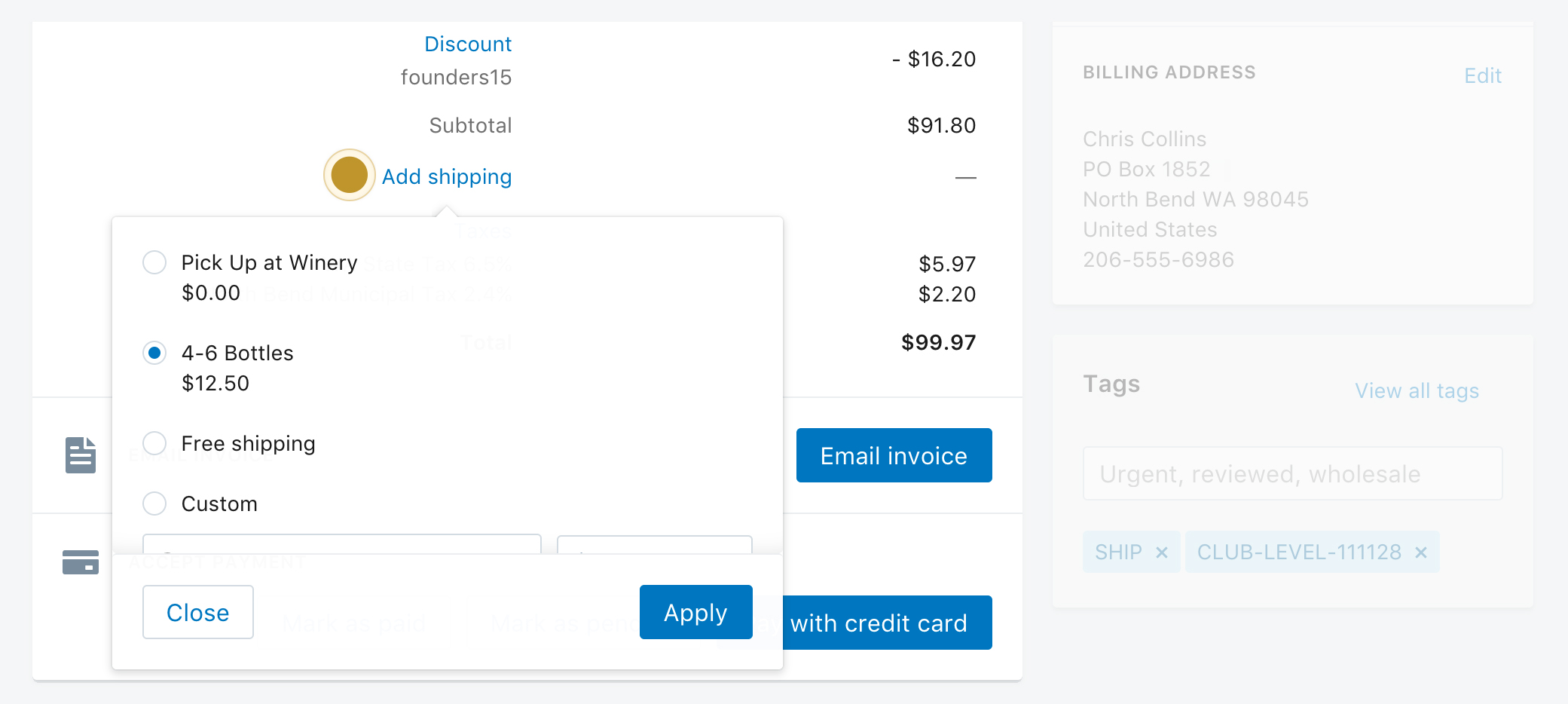Focus the tags input field
The image size is (1568, 704).
(1293, 473)
